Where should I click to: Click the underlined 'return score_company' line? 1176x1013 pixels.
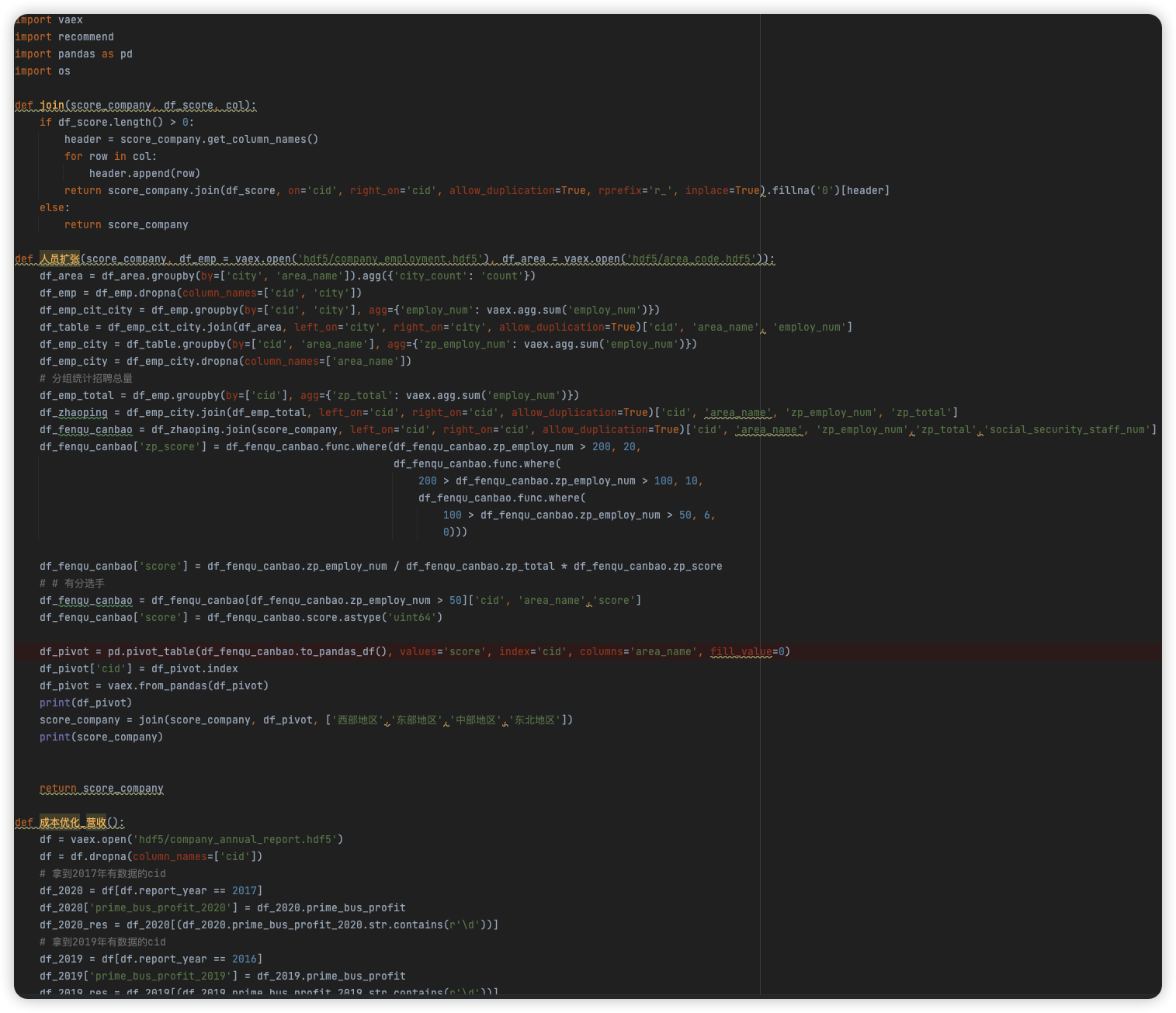[102, 789]
